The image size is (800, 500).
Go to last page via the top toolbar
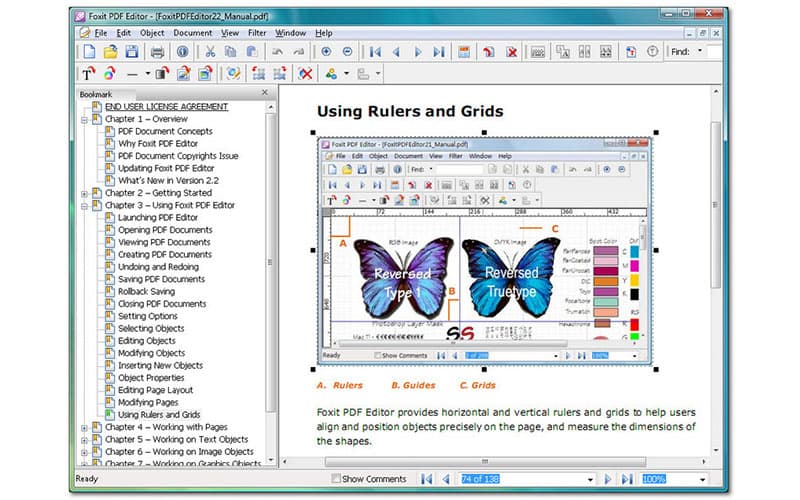pyautogui.click(x=438, y=52)
